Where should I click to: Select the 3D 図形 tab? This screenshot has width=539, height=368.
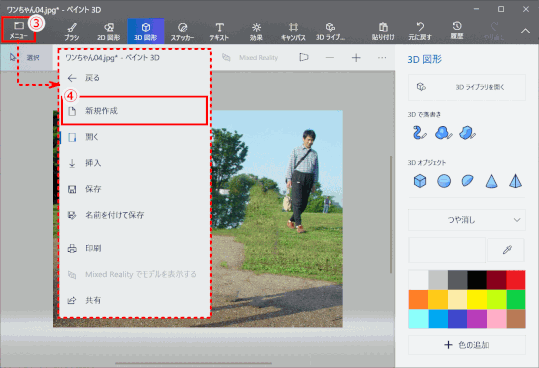point(146,31)
